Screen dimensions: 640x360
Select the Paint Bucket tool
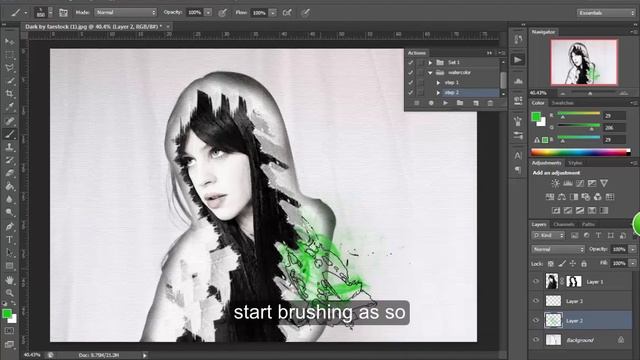9,187
